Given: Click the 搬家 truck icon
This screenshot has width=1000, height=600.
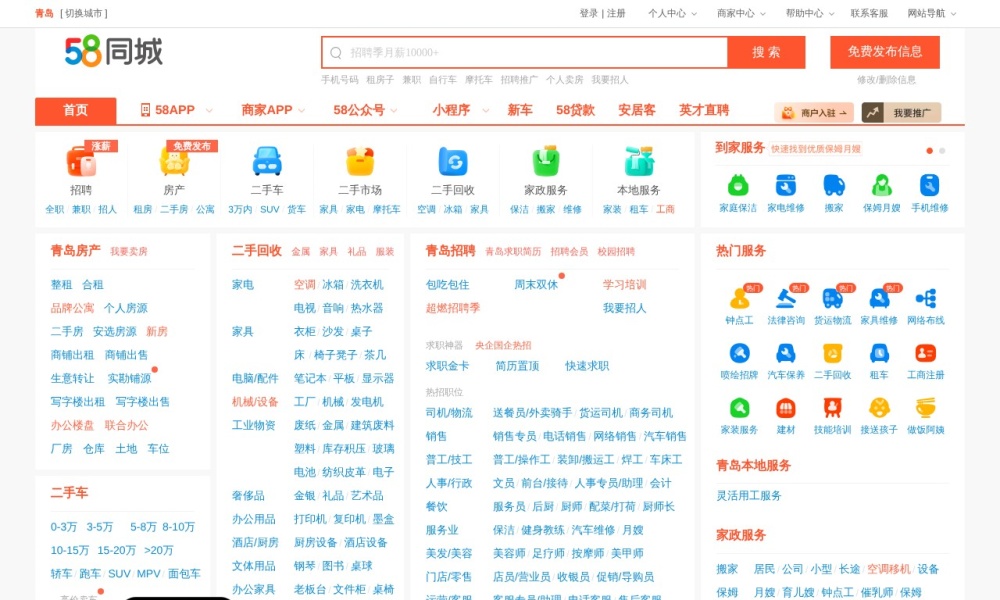Looking at the screenshot, I should (x=834, y=186).
